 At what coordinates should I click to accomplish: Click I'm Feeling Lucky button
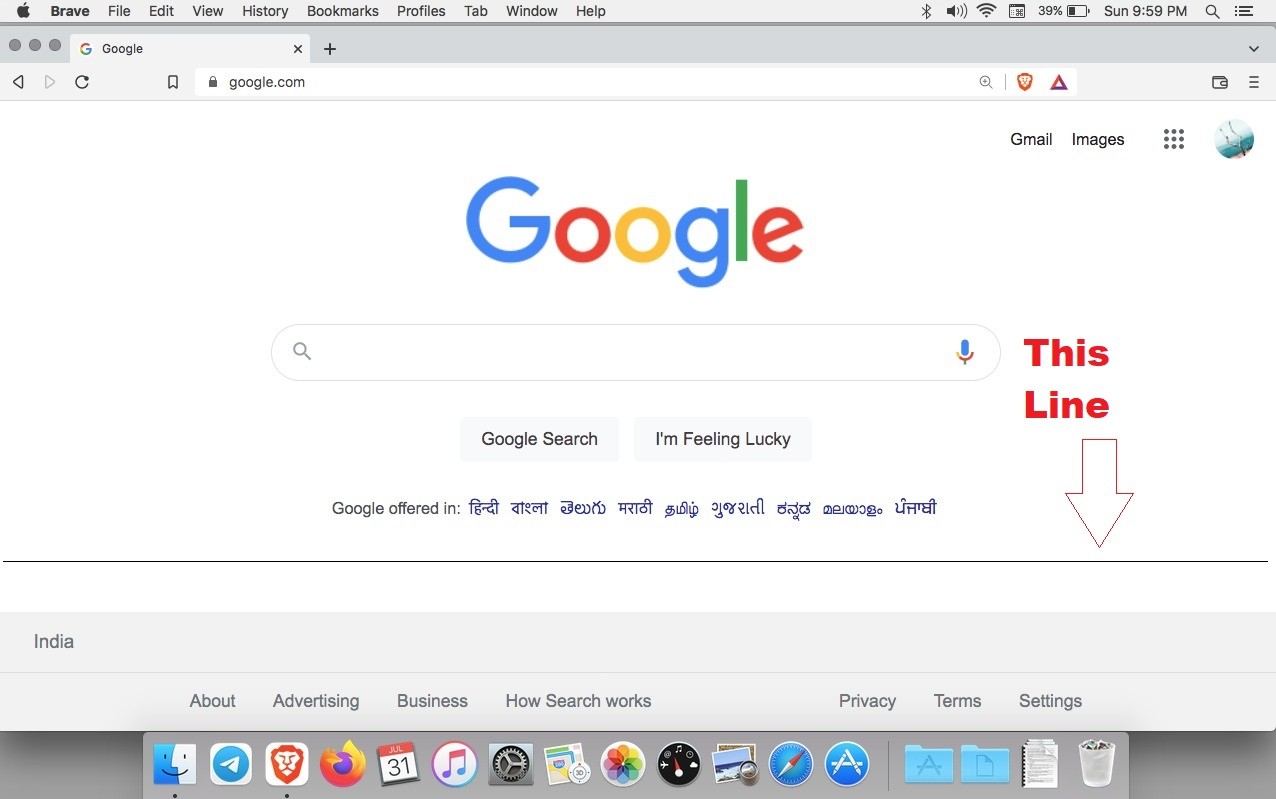point(723,439)
